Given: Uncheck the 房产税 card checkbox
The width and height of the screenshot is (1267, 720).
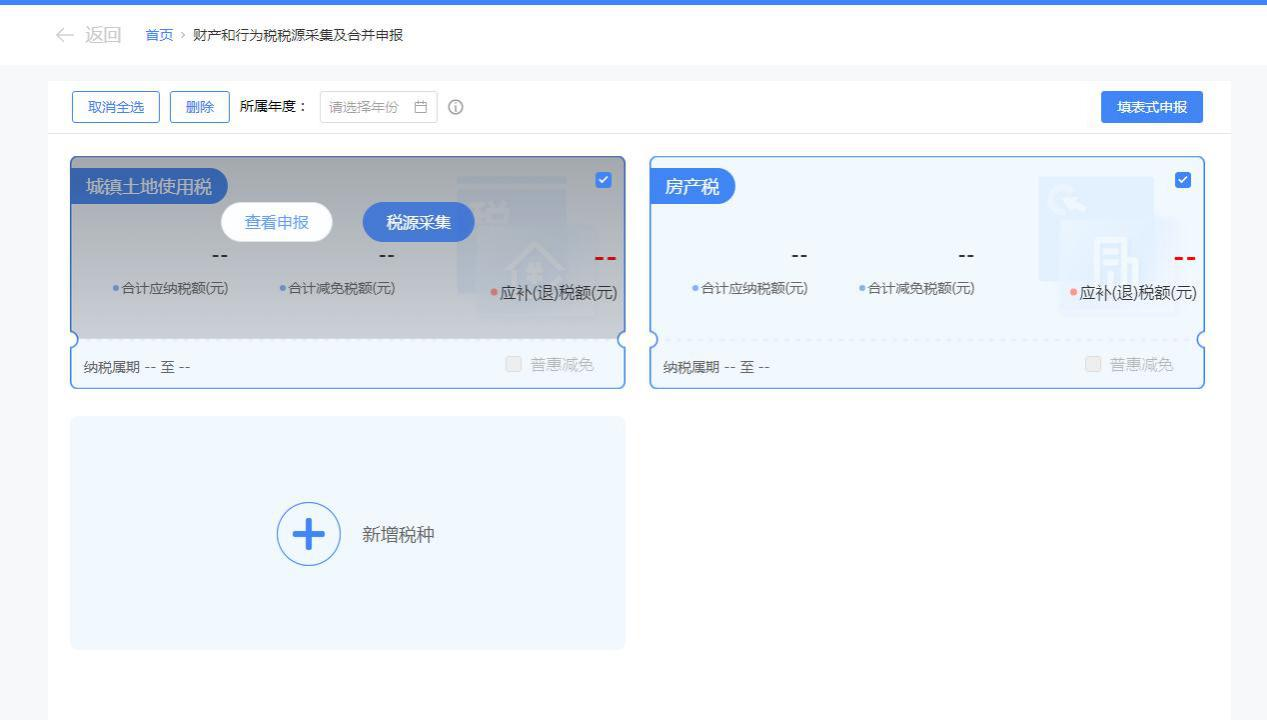Looking at the screenshot, I should 1183,180.
